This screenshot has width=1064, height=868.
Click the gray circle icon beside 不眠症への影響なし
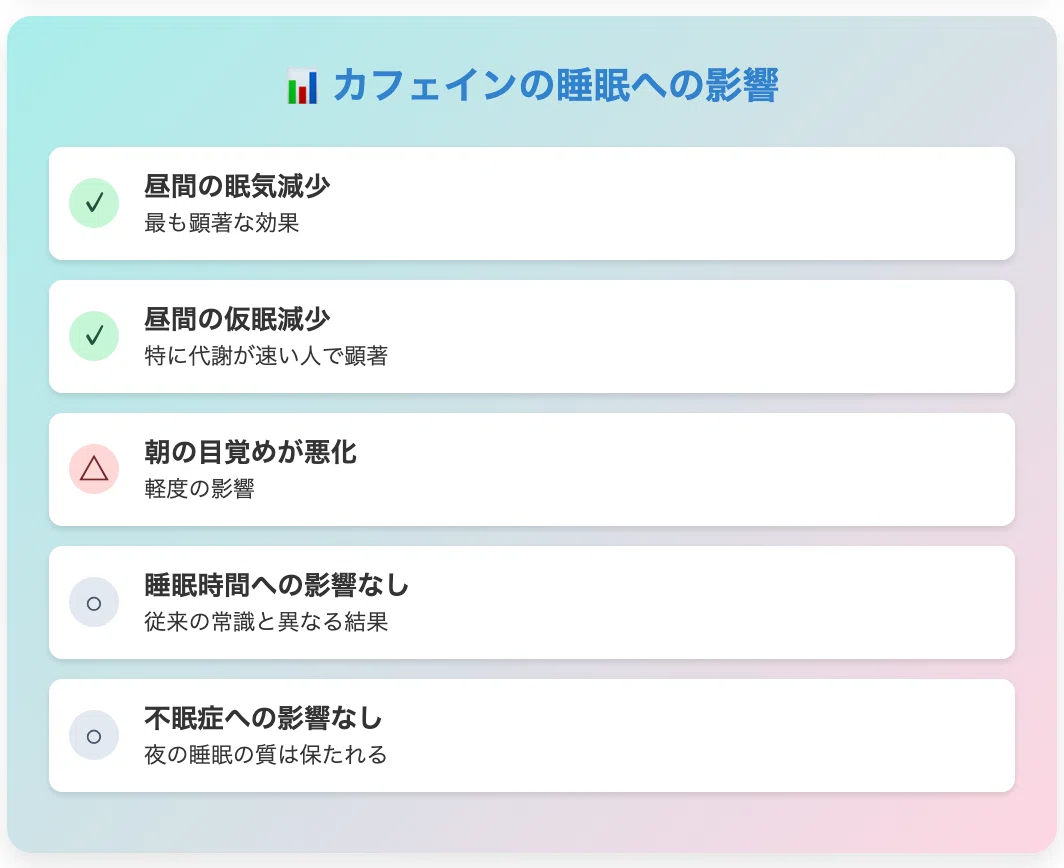pyautogui.click(x=94, y=735)
